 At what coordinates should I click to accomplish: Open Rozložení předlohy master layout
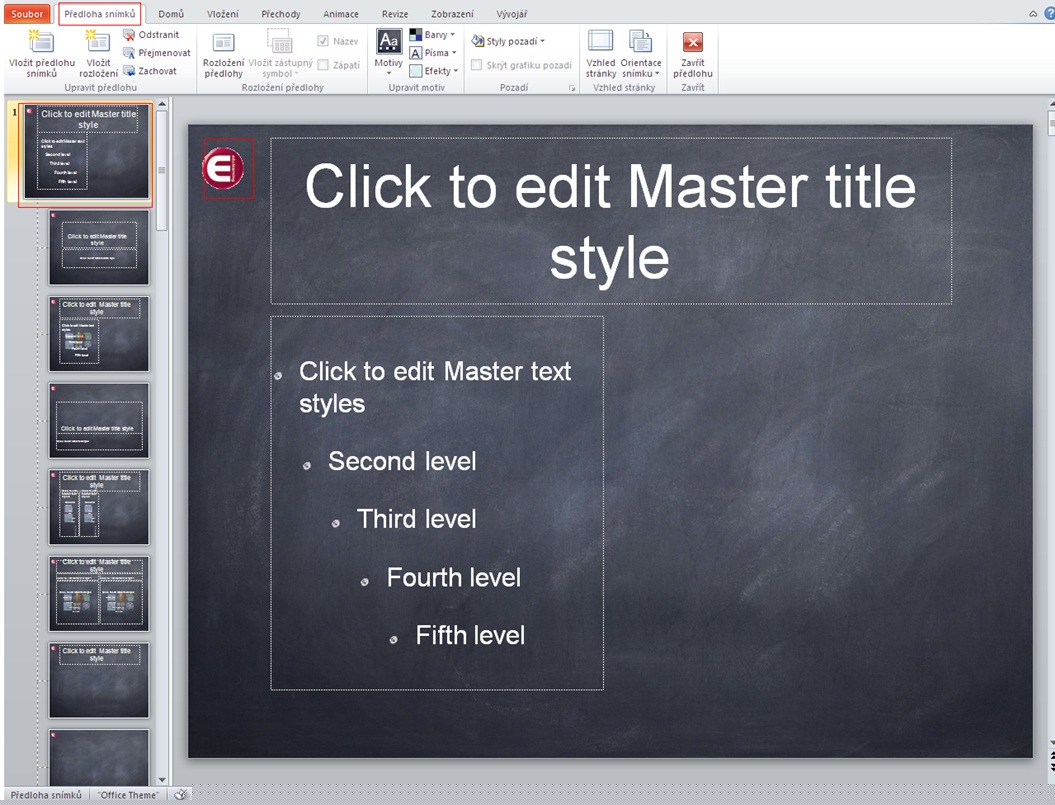coord(223,54)
